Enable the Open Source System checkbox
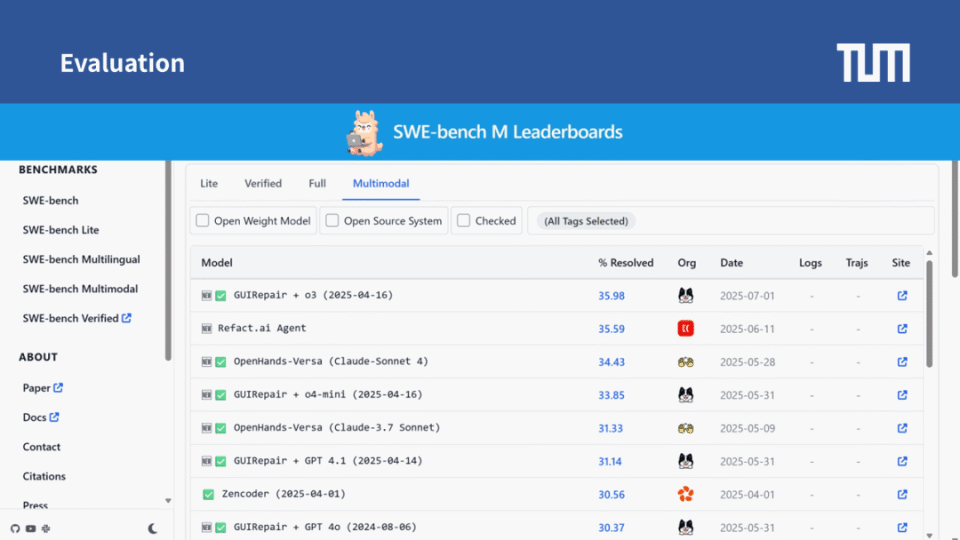Screen dimensions: 960x540 point(332,220)
